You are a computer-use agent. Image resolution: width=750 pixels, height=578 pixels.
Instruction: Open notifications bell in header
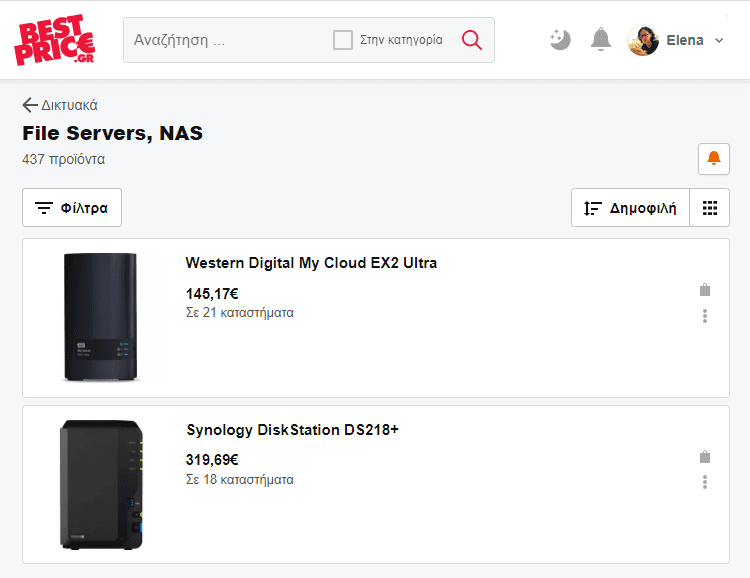point(601,39)
